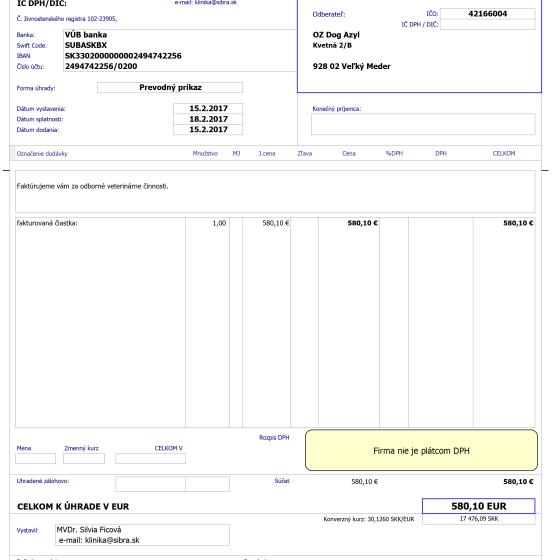Click the empty Konečný príjemca field
Screen dimensions: 560x560
click(x=423, y=124)
